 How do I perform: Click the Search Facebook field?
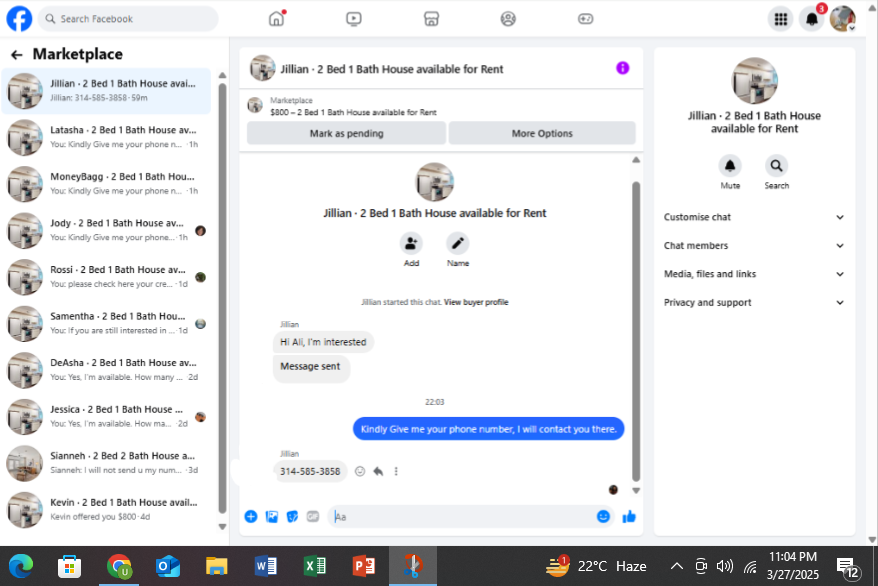tap(128, 18)
